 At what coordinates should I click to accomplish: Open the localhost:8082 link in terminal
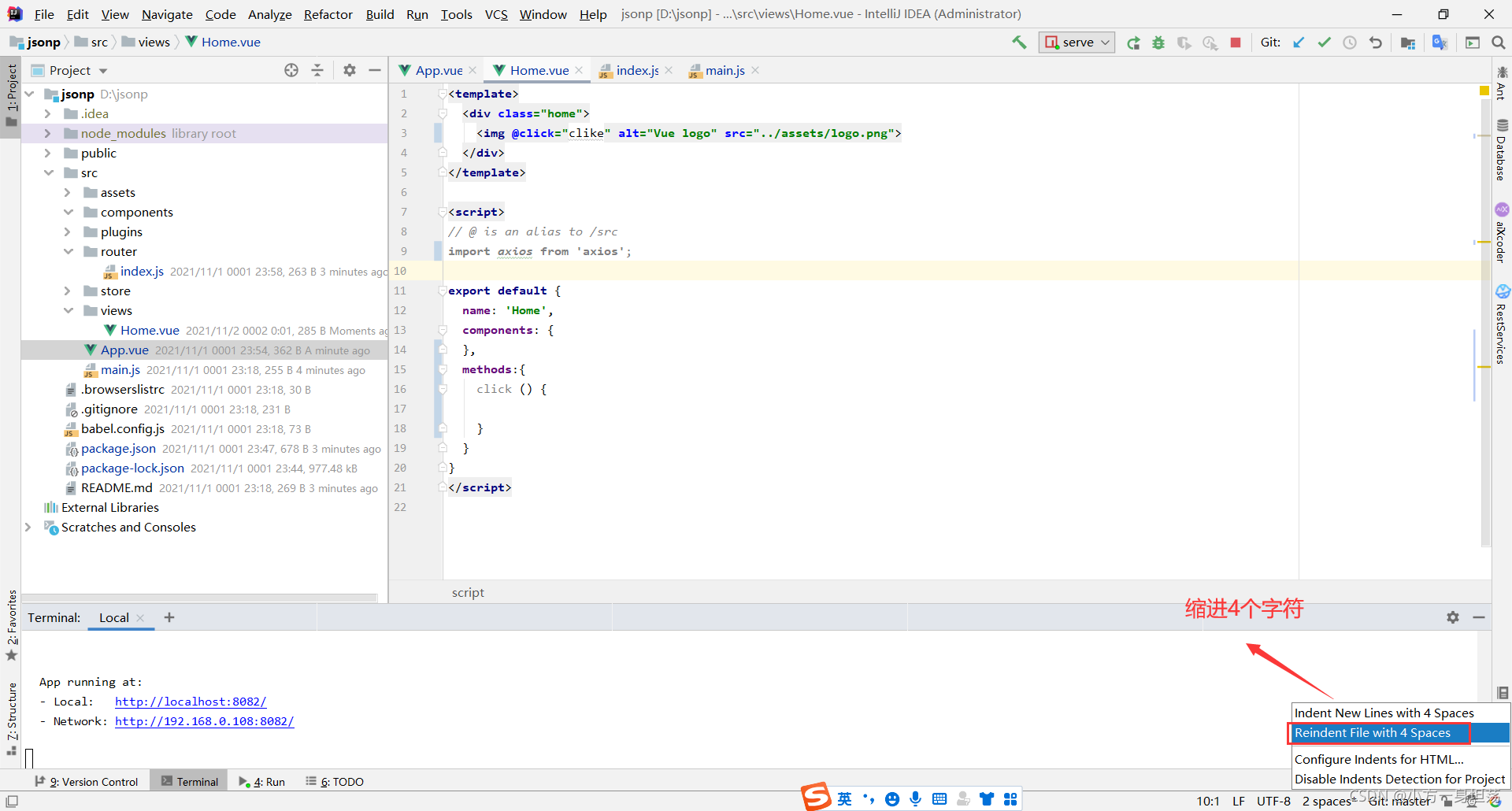click(191, 702)
